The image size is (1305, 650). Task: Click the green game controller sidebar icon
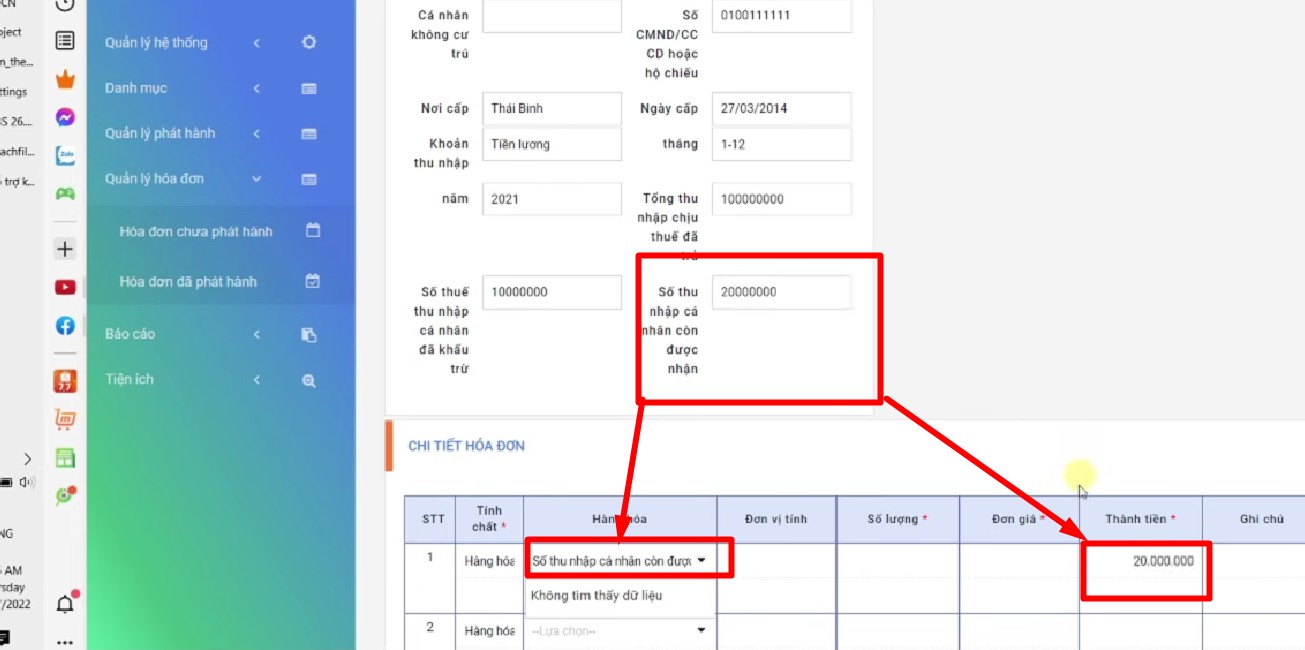pyautogui.click(x=65, y=194)
